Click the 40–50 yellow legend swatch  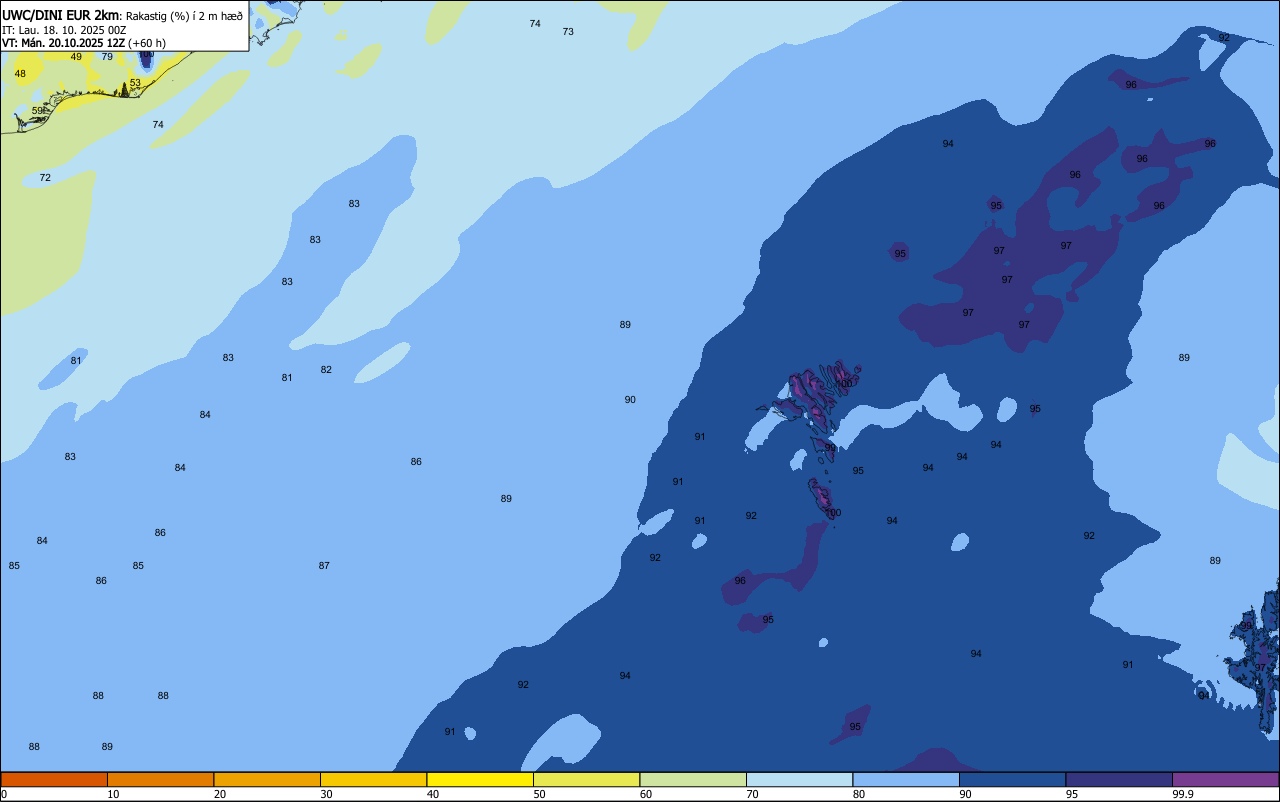point(480,779)
